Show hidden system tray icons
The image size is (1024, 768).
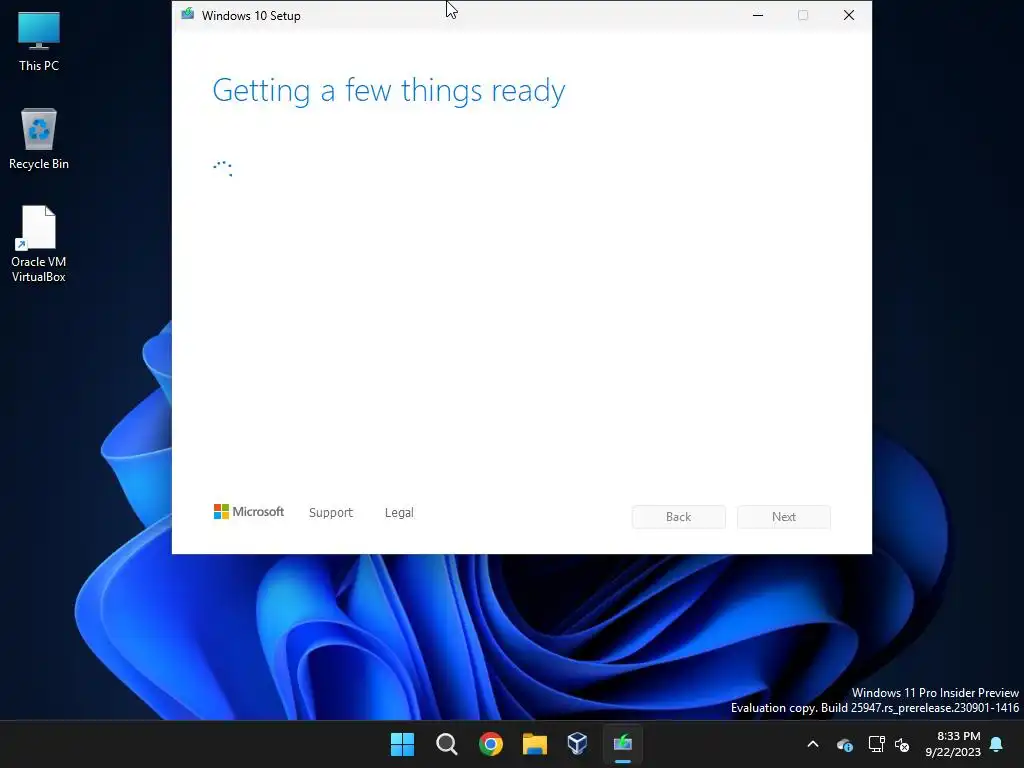coord(813,744)
